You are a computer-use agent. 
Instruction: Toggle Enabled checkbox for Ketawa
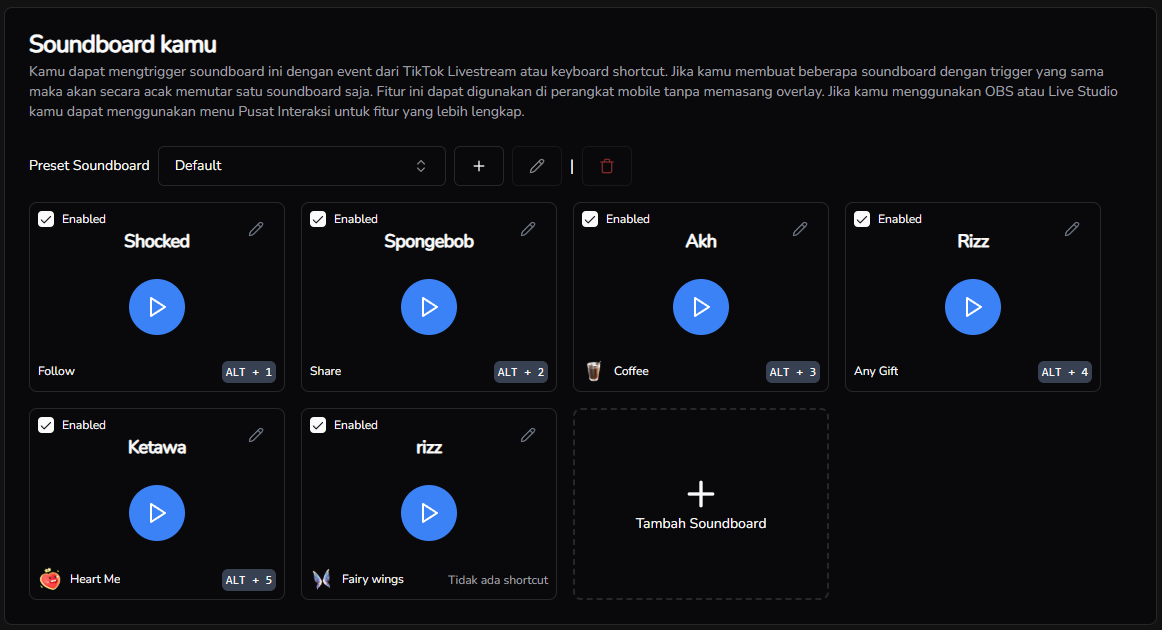point(46,425)
